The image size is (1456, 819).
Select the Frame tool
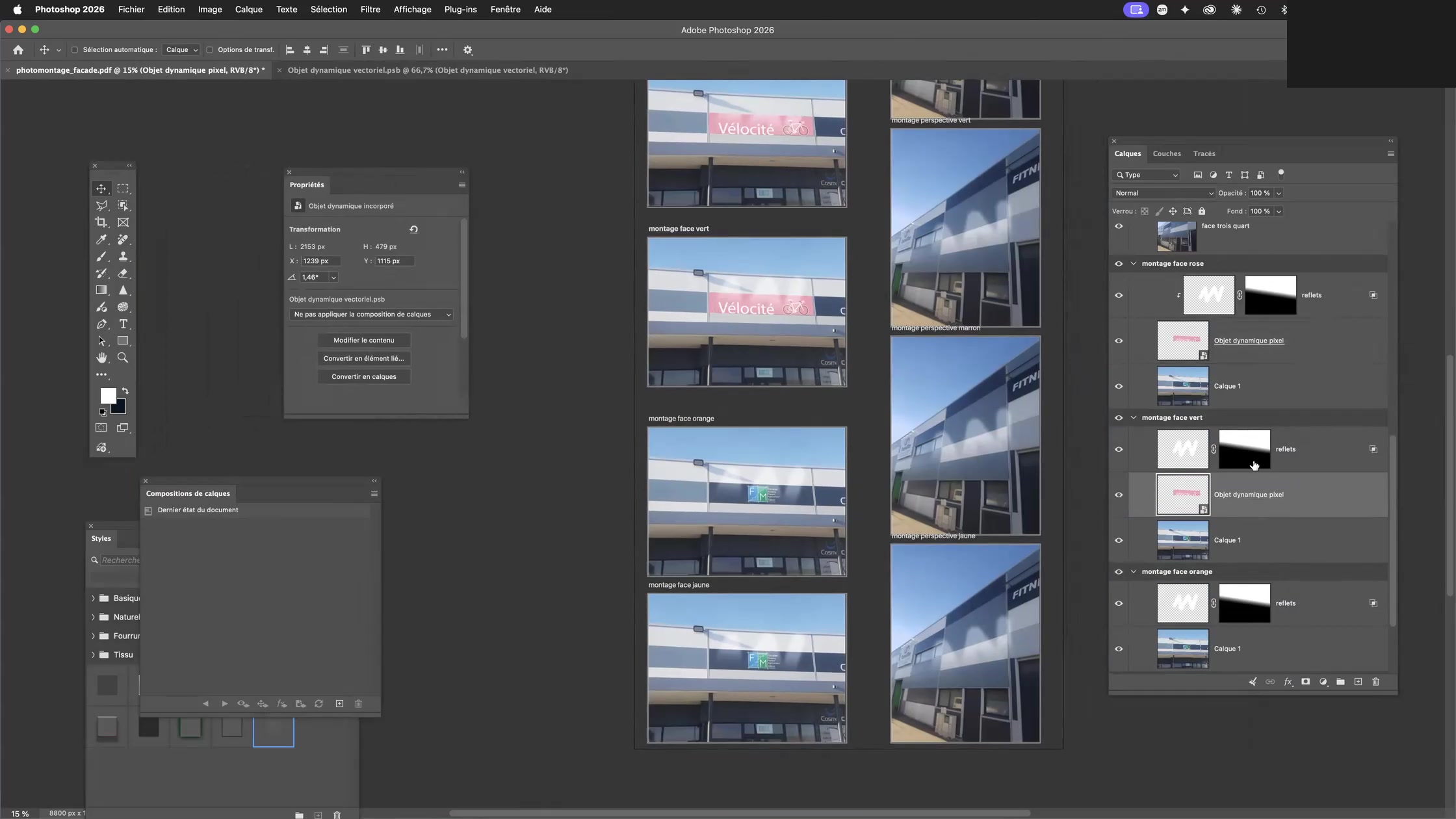[x=123, y=222]
